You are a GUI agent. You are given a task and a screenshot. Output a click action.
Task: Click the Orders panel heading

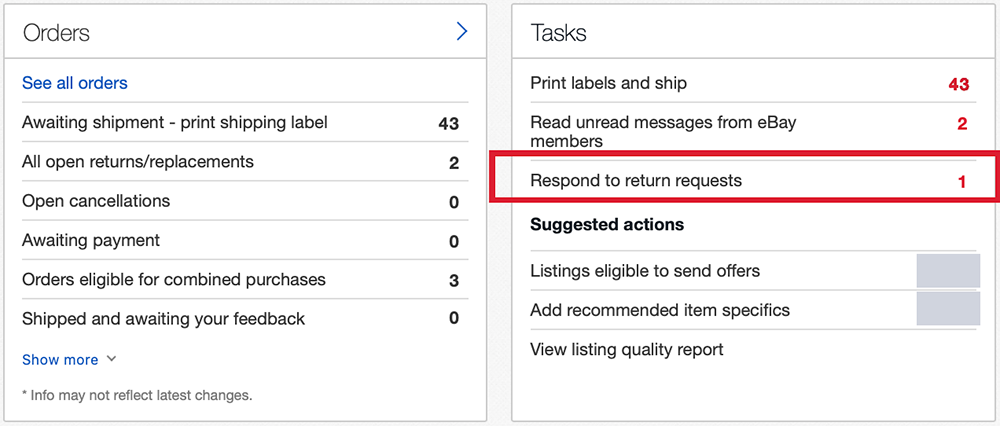[x=56, y=33]
